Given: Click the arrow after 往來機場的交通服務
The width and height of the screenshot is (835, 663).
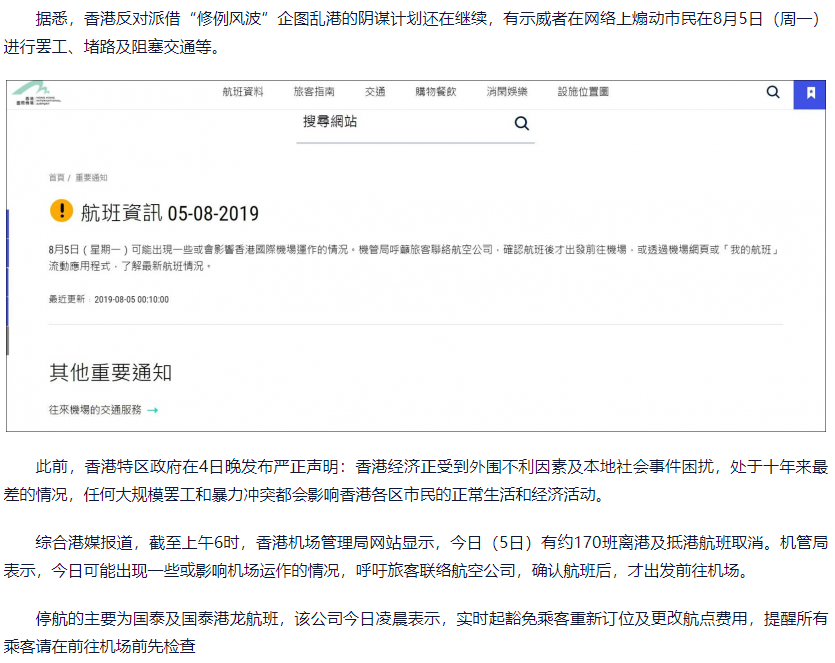Looking at the screenshot, I should point(153,410).
